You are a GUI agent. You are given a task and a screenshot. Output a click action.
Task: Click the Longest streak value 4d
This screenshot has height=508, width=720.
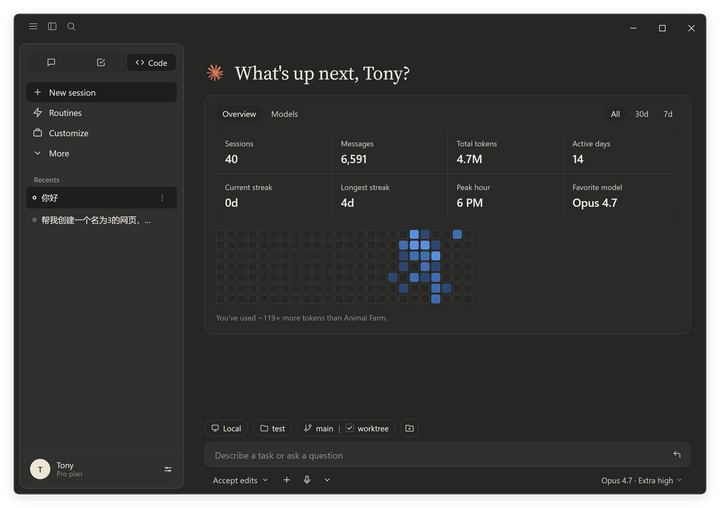pyautogui.click(x=347, y=203)
